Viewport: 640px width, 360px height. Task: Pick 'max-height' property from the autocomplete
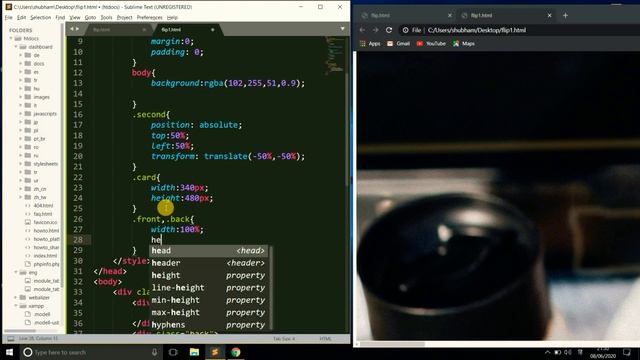208,312
